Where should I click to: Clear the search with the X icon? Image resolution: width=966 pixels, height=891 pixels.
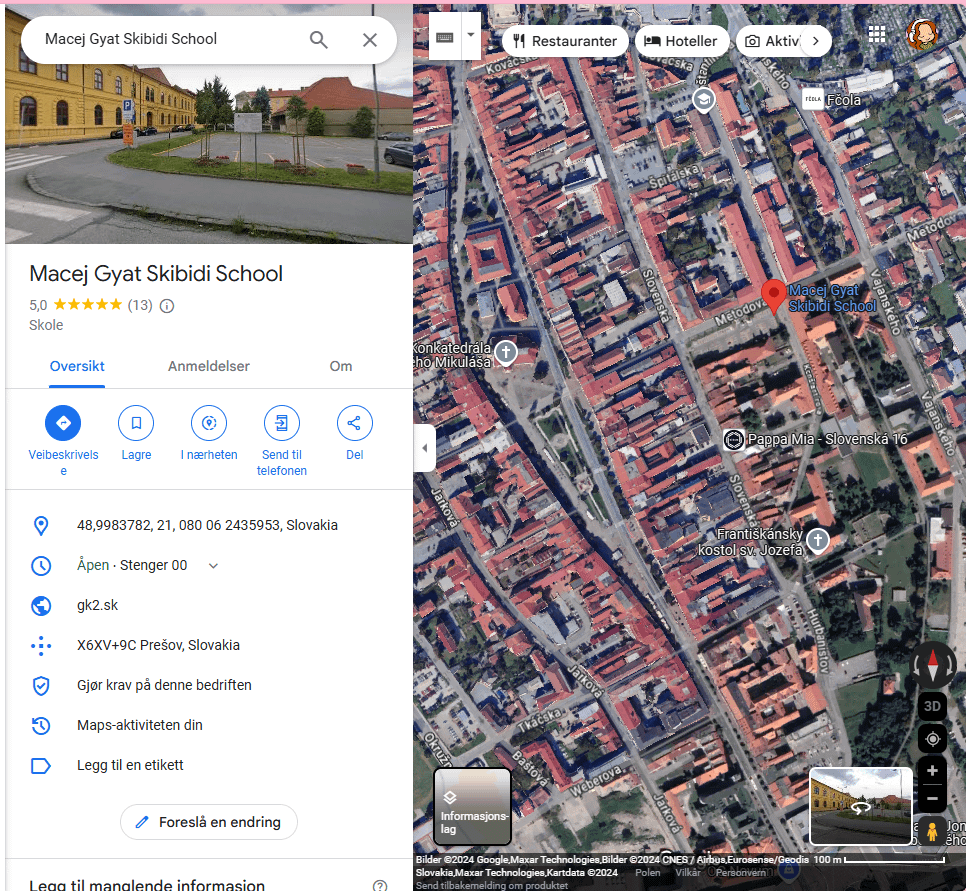tap(370, 39)
